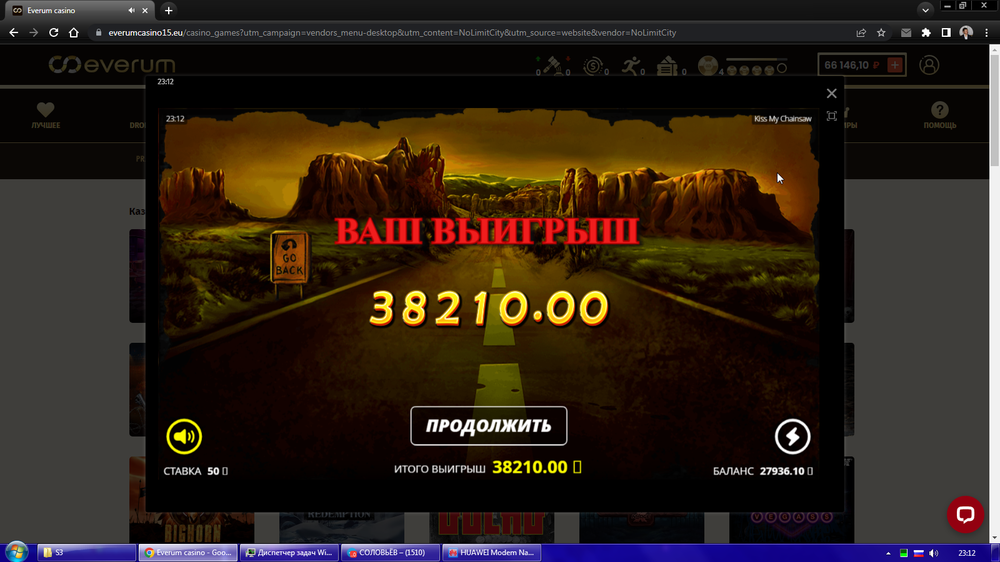This screenshot has height=562, width=1000.
Task: Open the Chrome three-dot menu
Action: [x=986, y=33]
